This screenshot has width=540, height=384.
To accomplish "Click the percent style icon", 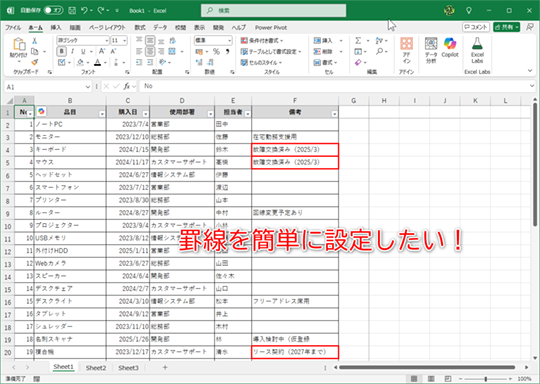I will pos(216,52).
